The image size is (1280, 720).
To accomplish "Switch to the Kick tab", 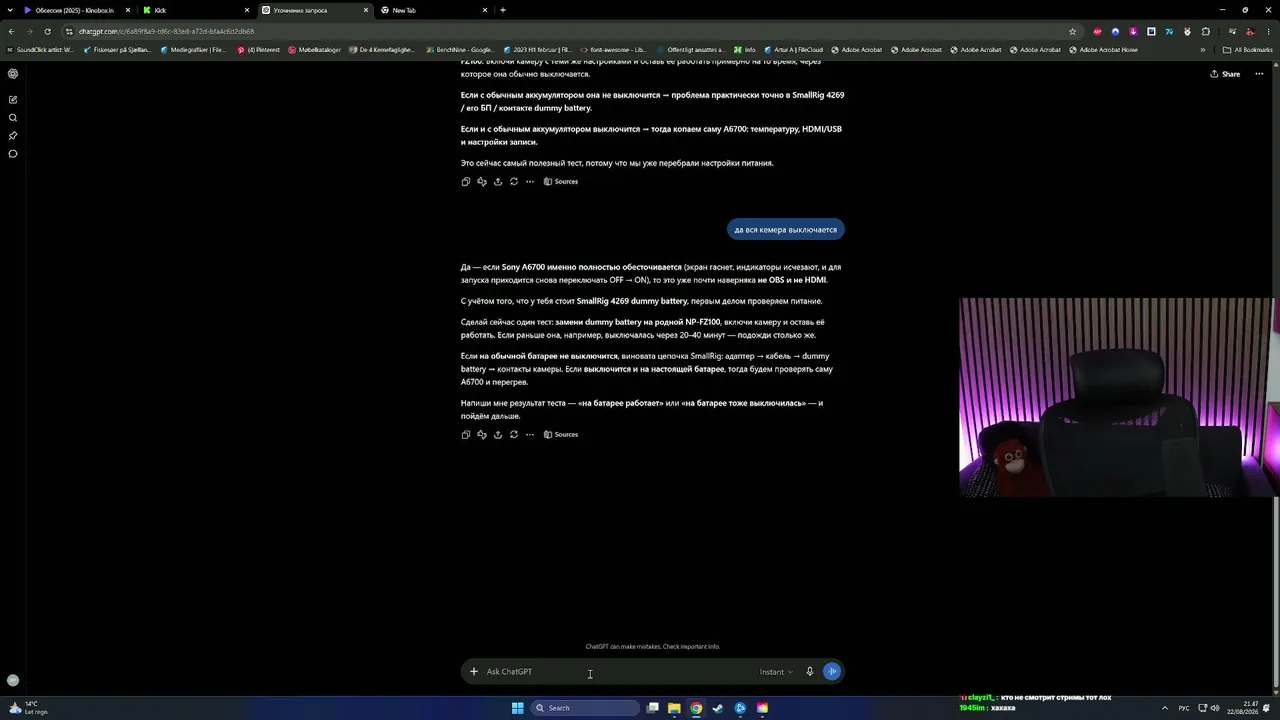I will [x=197, y=10].
